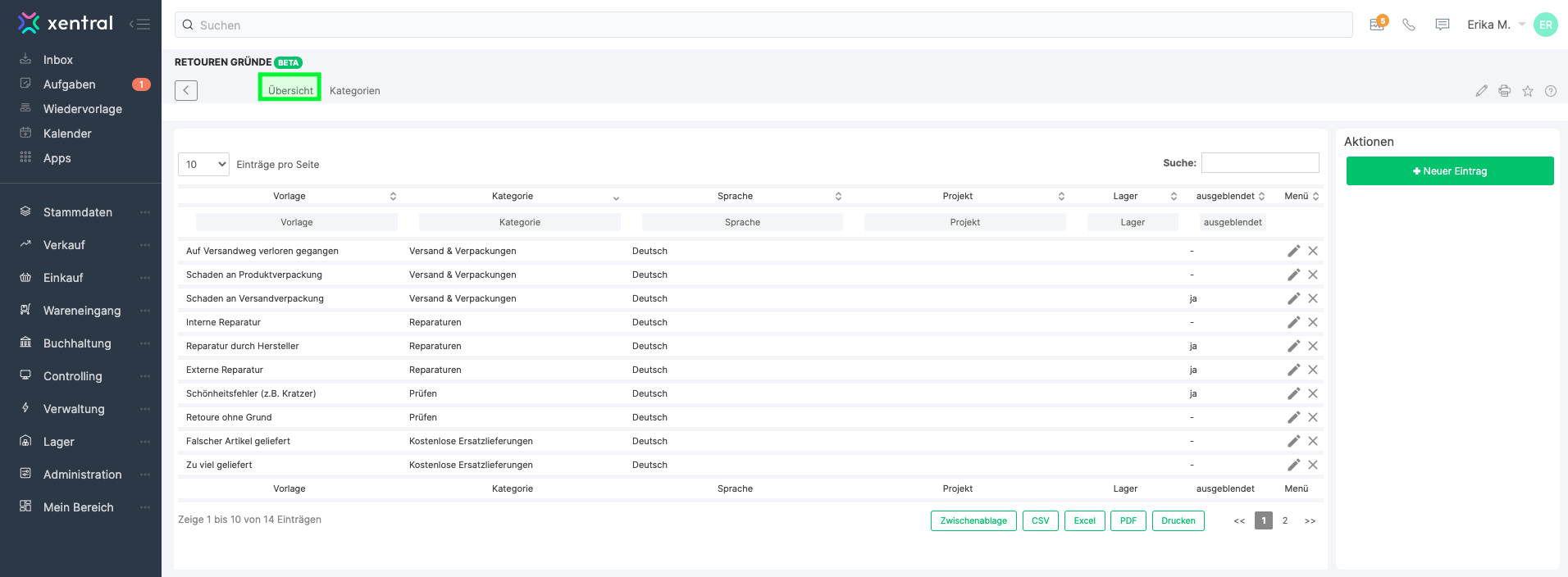The height and width of the screenshot is (577, 1568).
Task: Mark page as favorite with star icon
Action: tap(1527, 91)
